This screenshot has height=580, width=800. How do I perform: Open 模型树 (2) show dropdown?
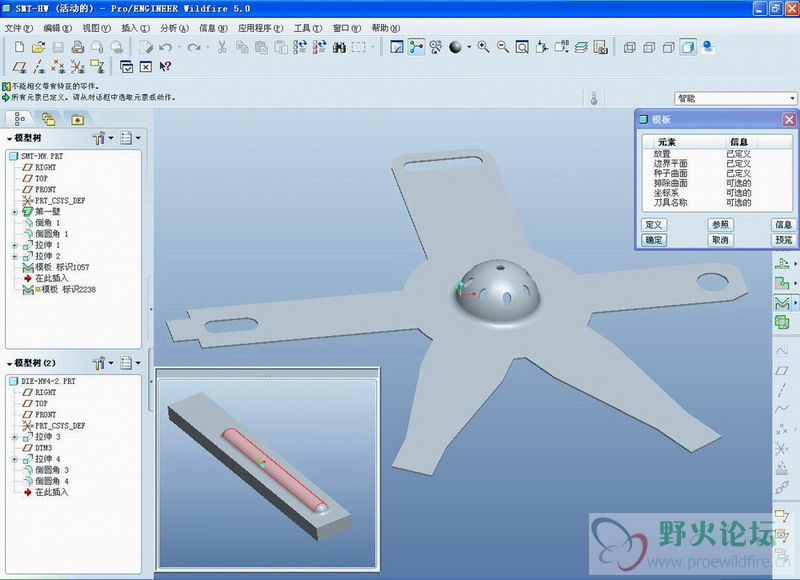point(130,363)
